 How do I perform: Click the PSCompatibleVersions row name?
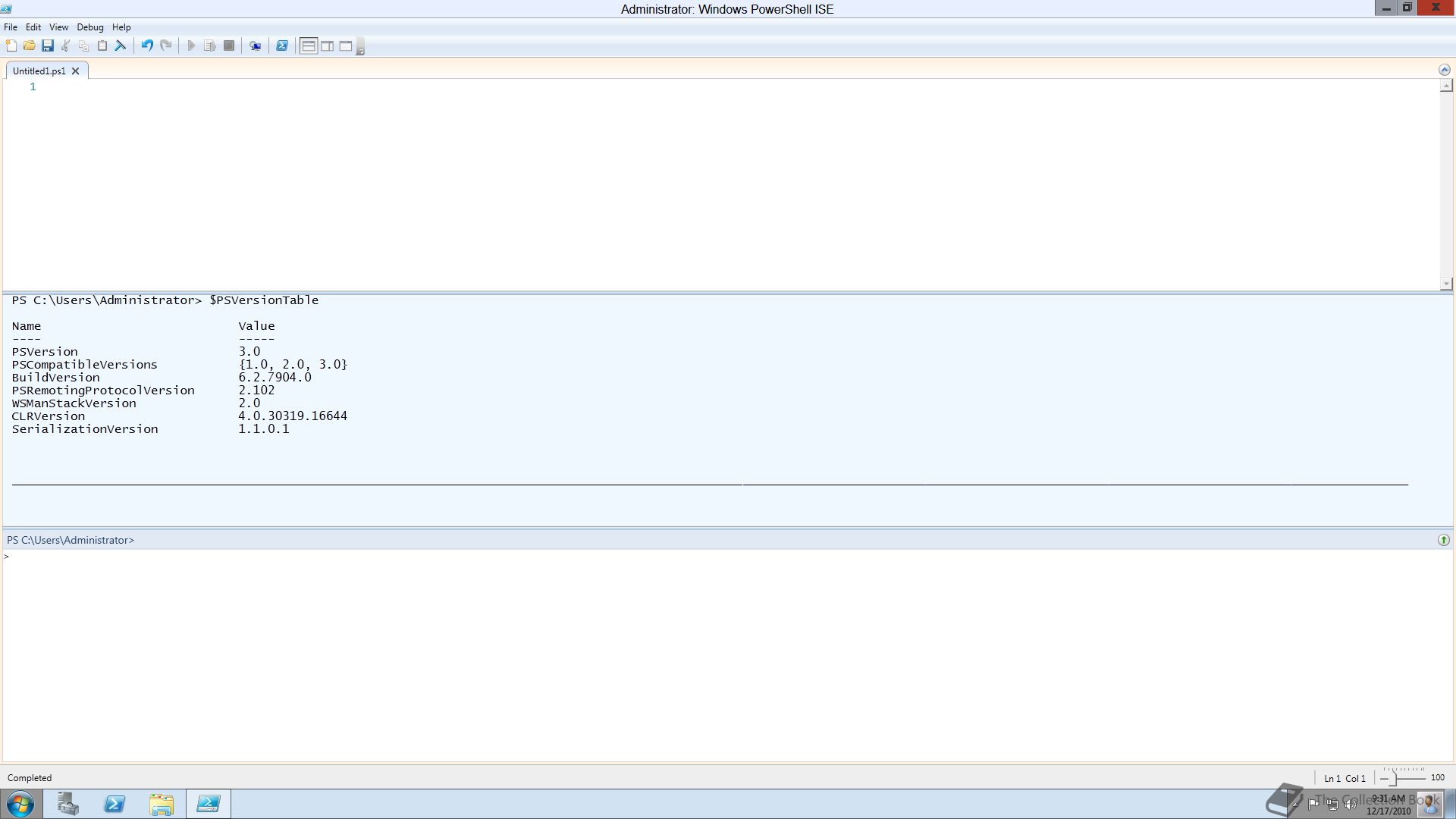[x=85, y=365]
